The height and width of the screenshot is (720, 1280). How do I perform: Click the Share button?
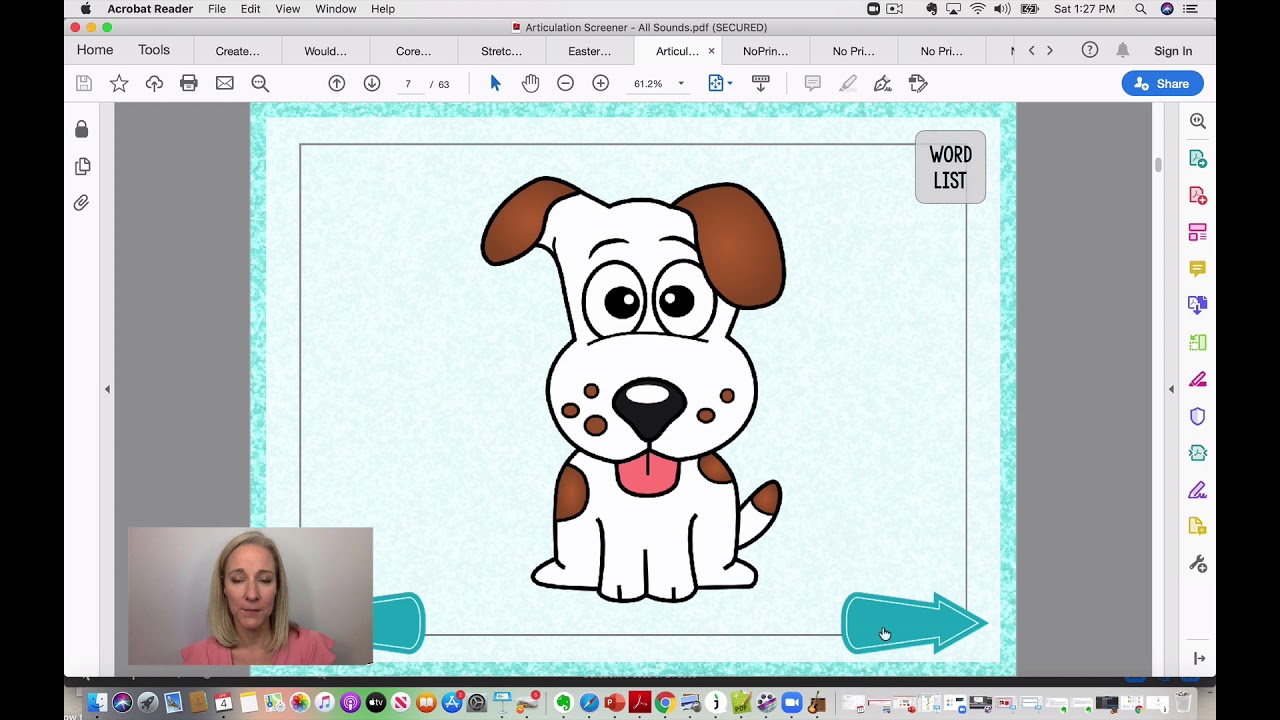(x=1162, y=84)
